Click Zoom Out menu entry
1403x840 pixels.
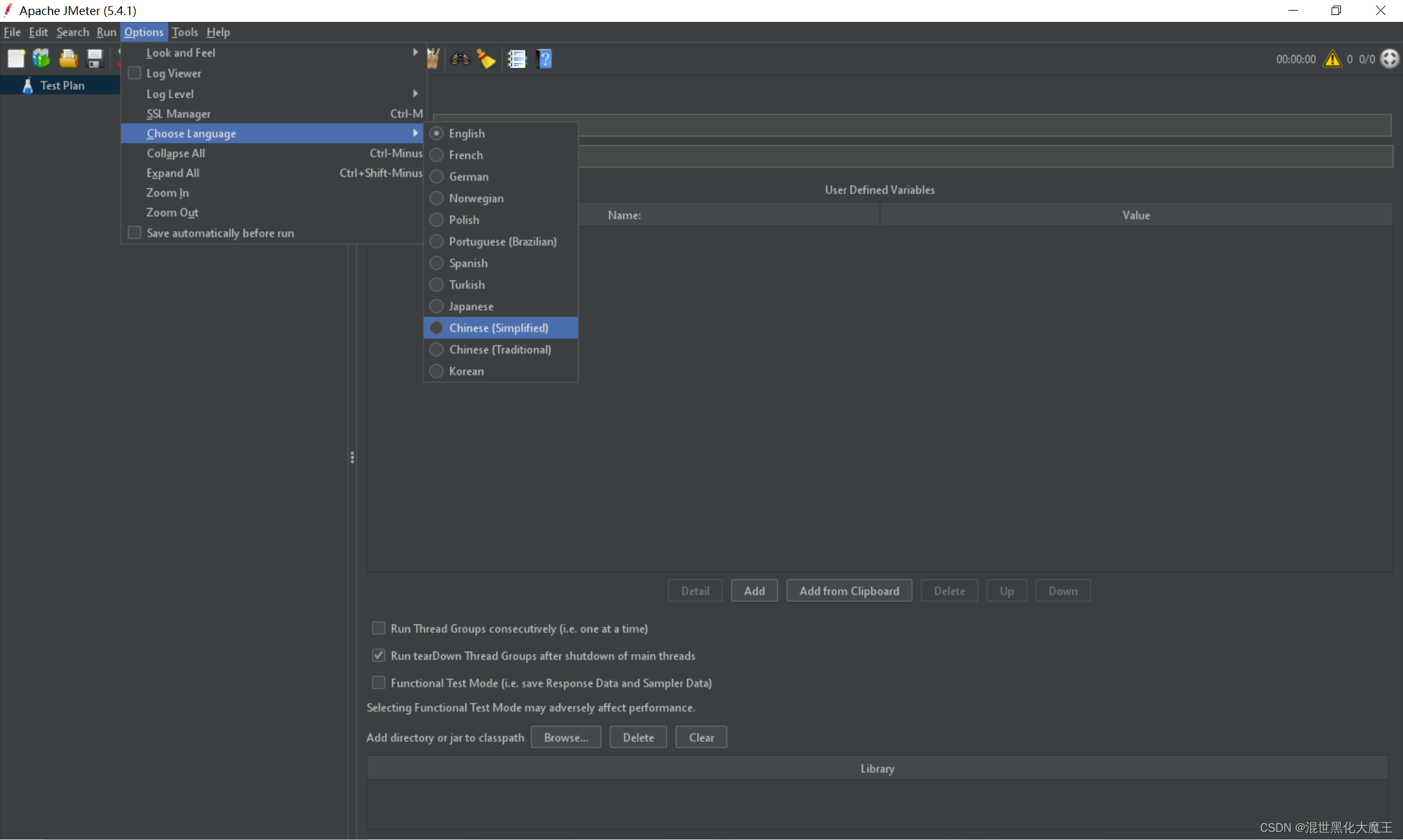pos(272,212)
